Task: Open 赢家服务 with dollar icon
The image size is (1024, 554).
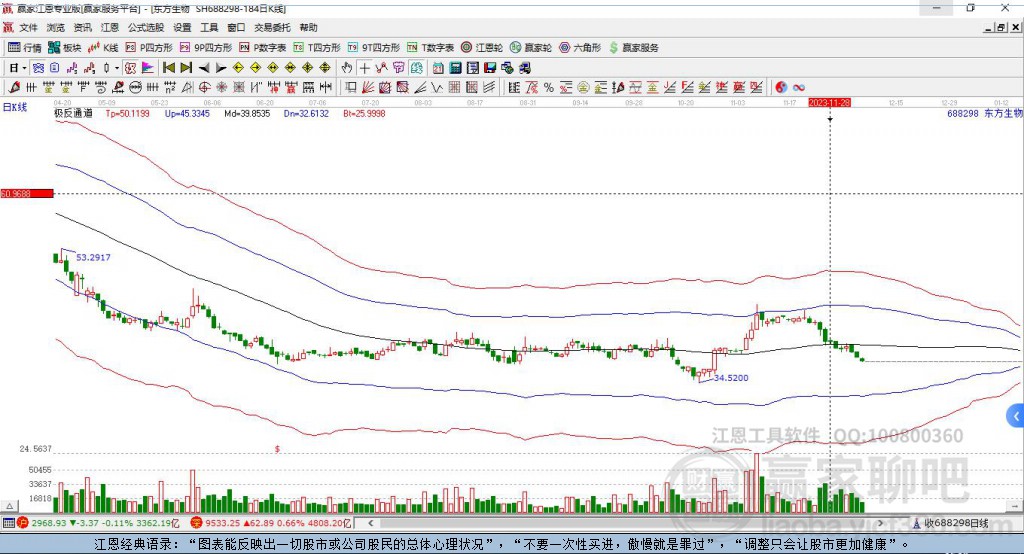Action: pos(633,48)
